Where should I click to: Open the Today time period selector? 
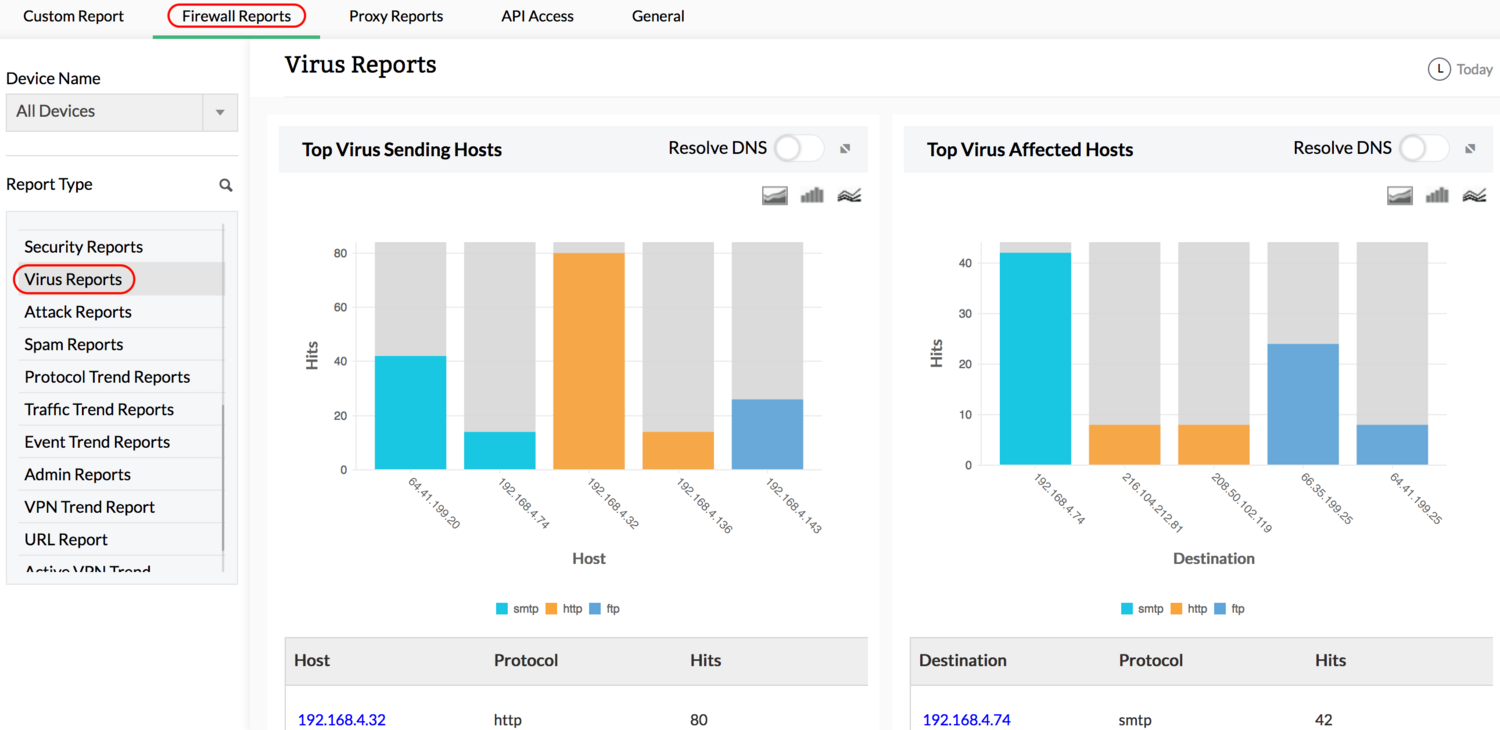1461,69
